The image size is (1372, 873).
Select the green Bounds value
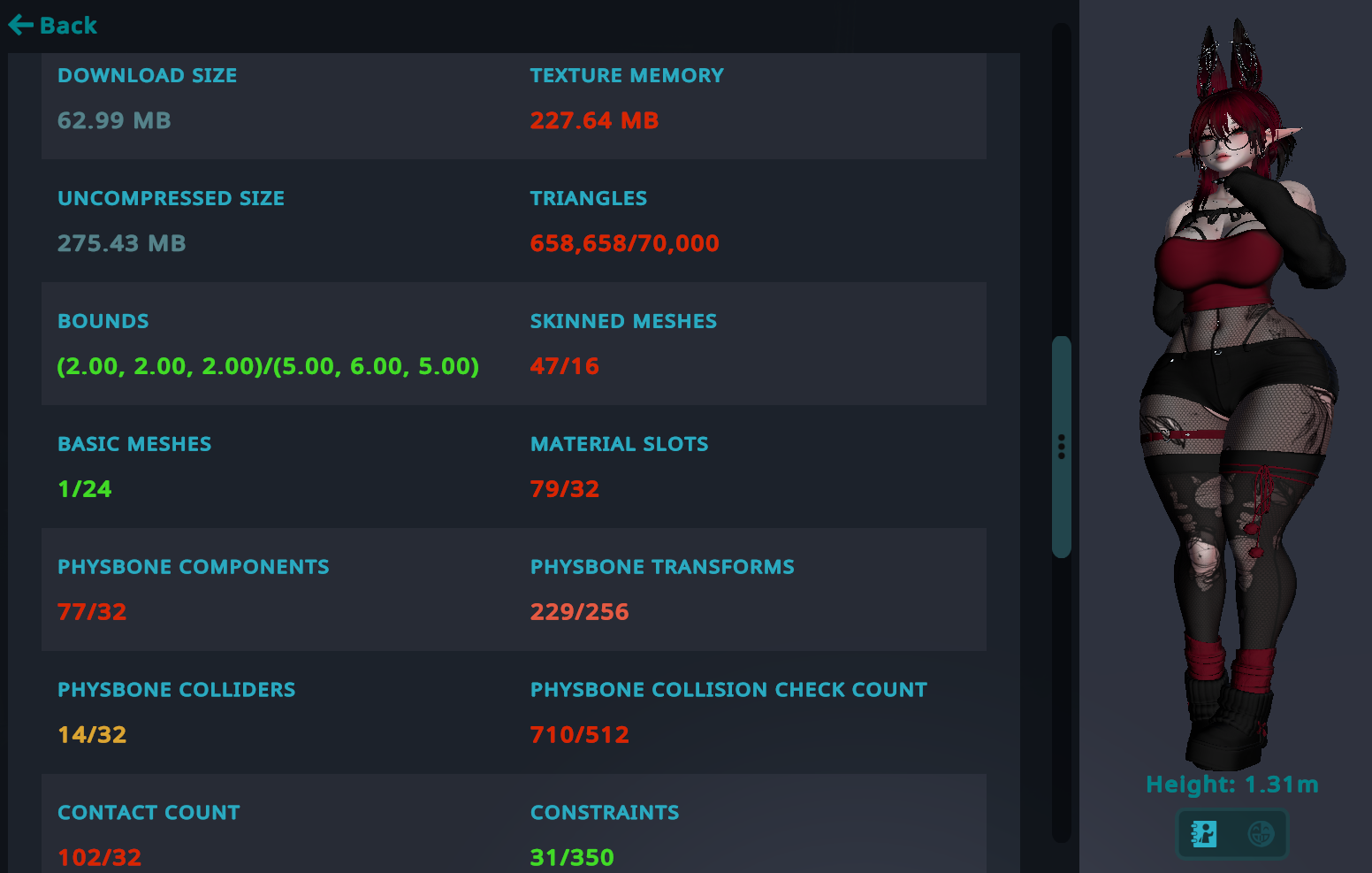click(268, 366)
